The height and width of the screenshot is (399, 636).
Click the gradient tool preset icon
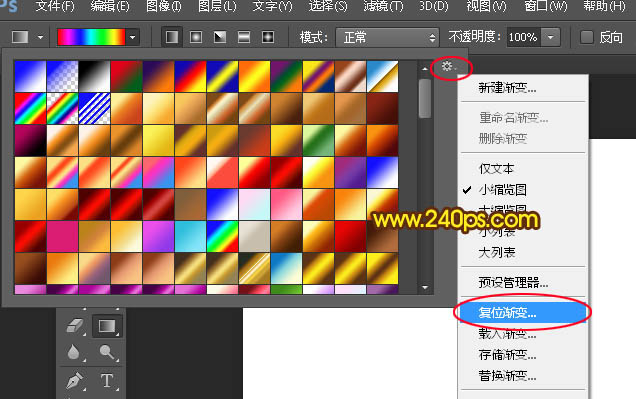click(x=20, y=37)
